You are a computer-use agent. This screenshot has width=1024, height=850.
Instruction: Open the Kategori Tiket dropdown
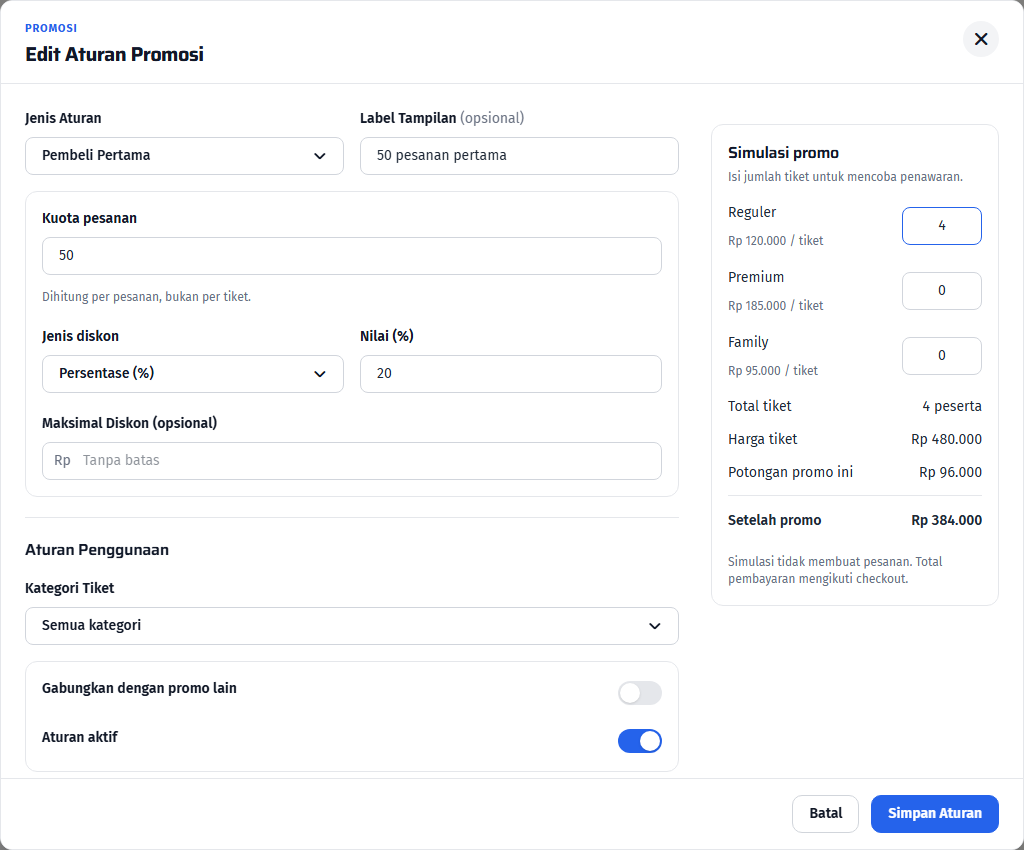click(x=351, y=626)
